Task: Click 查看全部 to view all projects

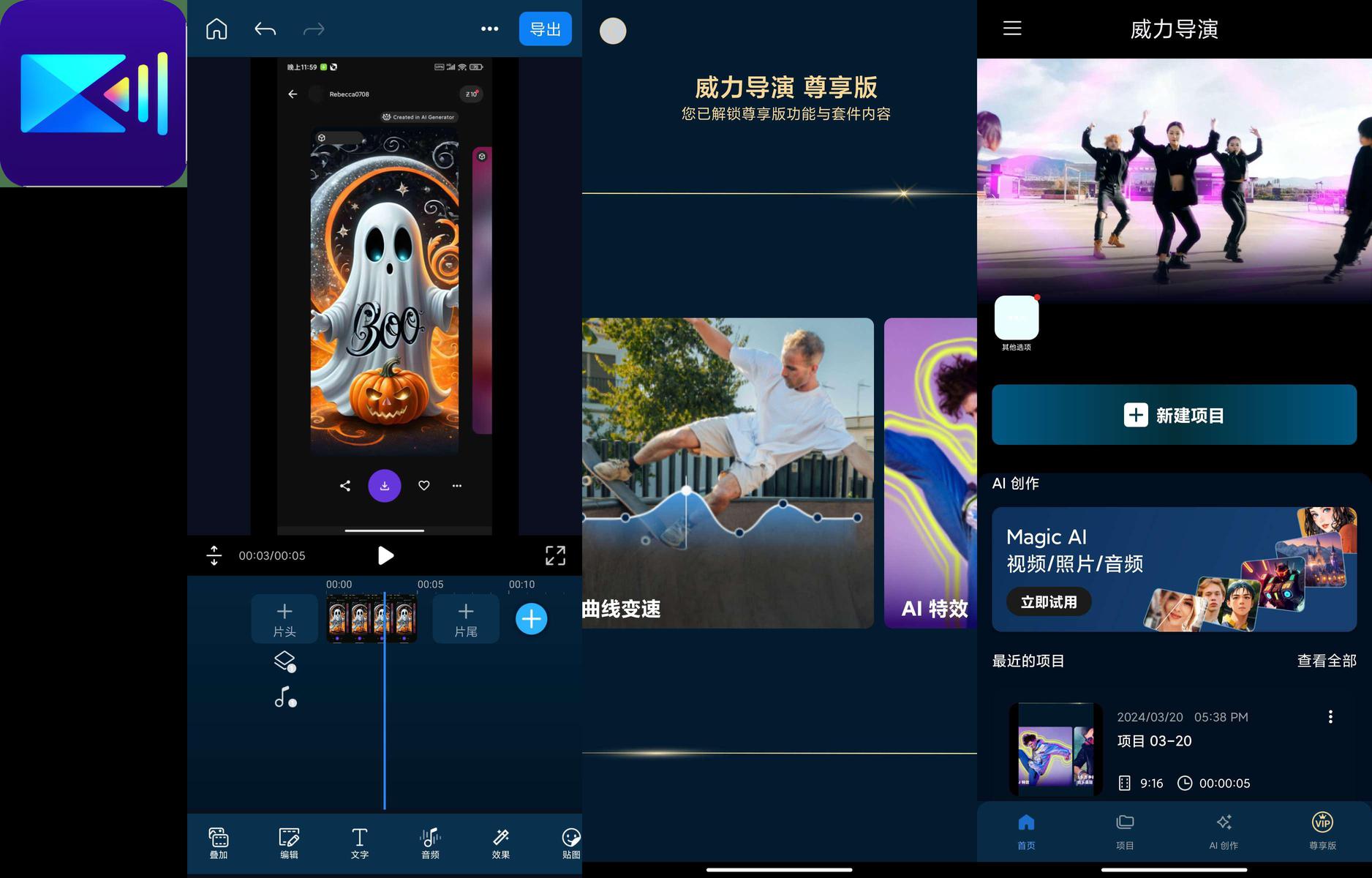Action: click(x=1327, y=661)
